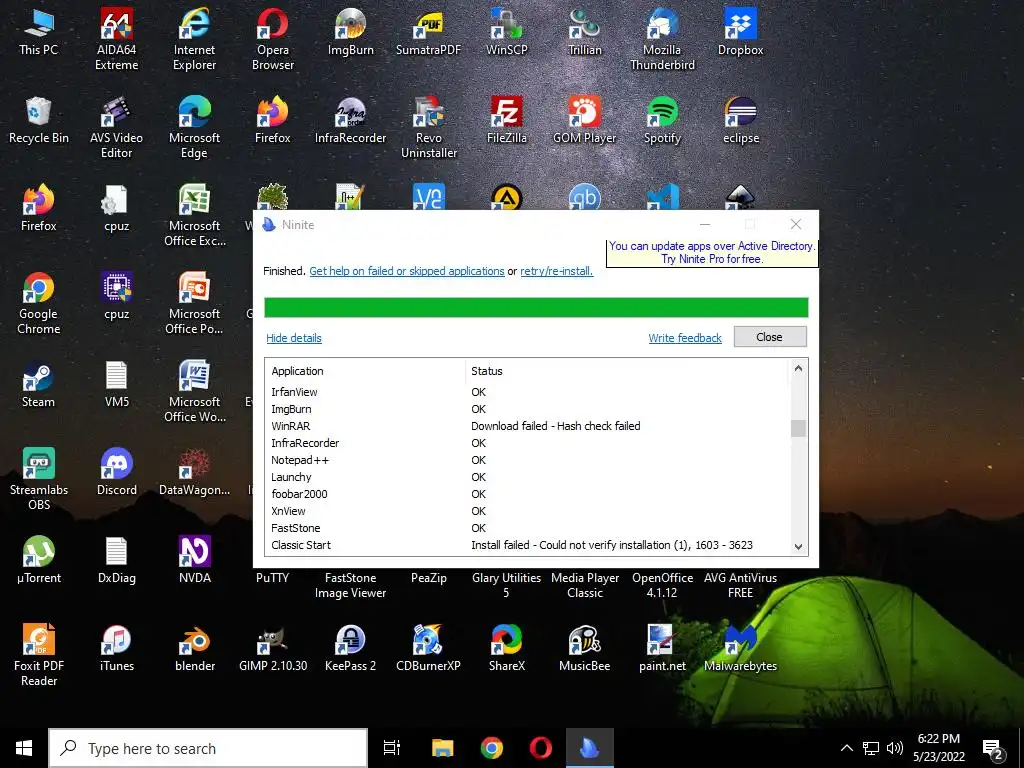Click the Trillian desktop icon

pyautogui.click(x=584, y=31)
